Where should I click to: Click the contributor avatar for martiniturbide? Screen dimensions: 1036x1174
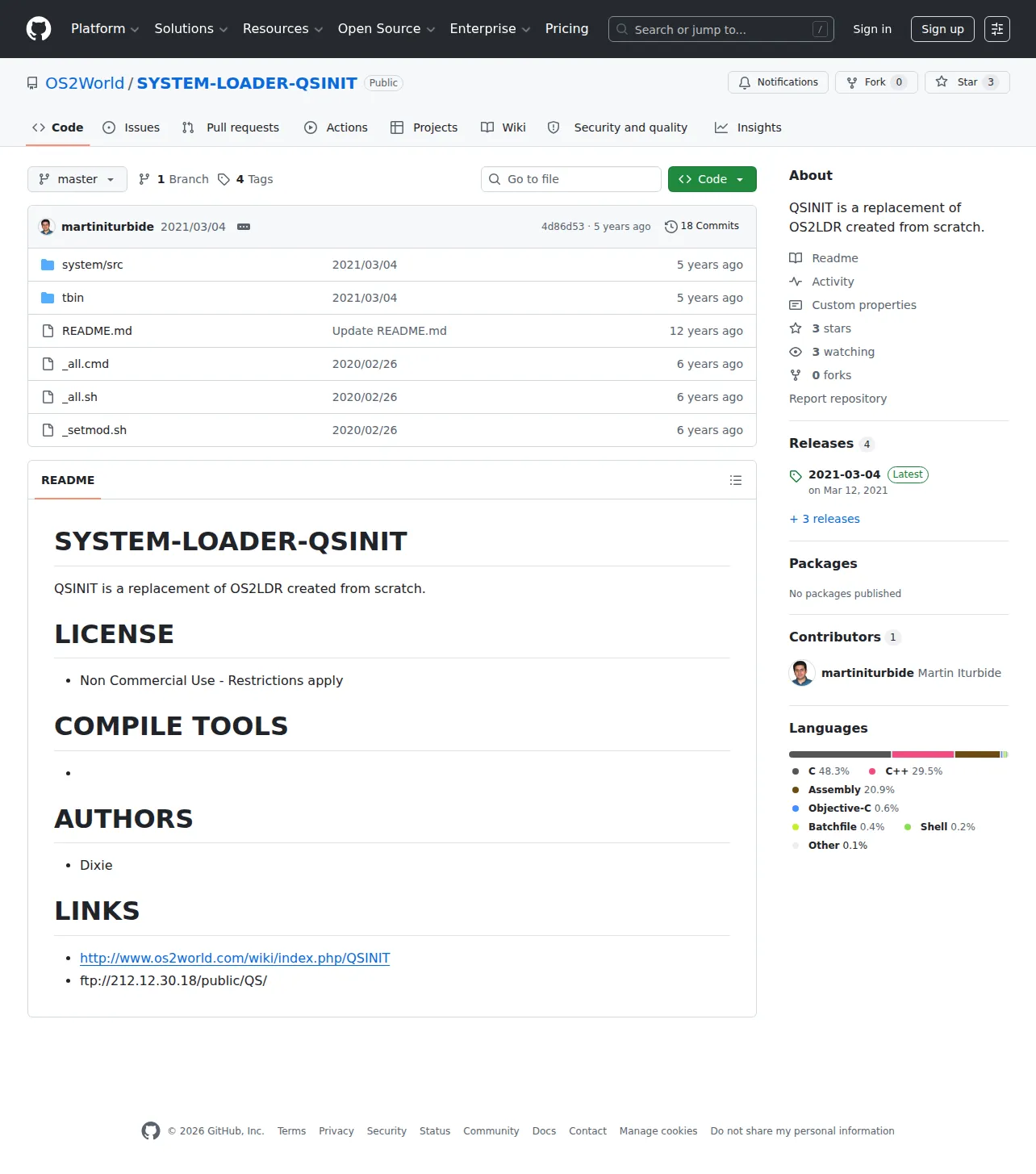(802, 673)
